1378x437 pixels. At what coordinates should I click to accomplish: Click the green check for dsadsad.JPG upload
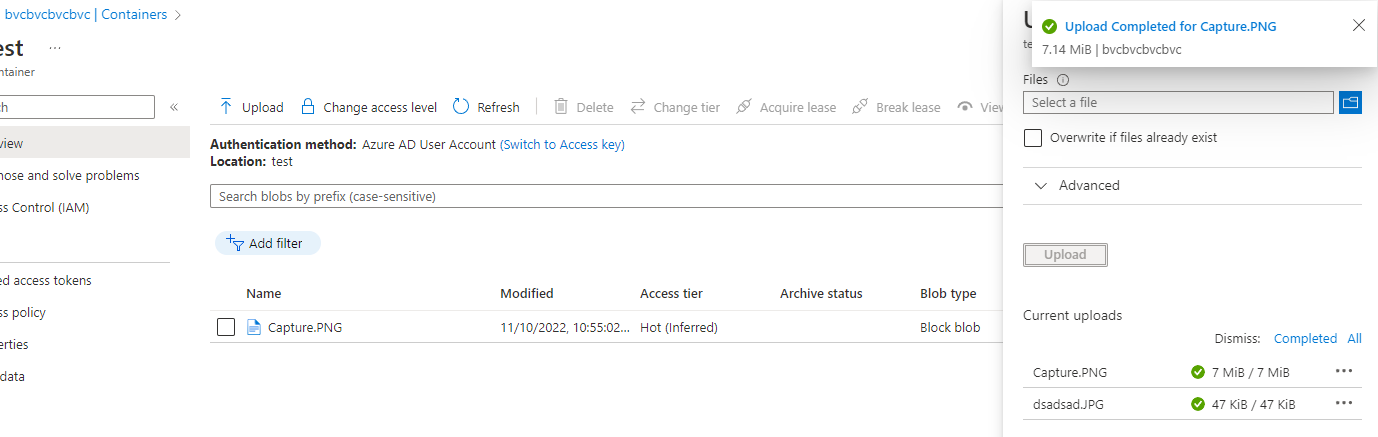pyautogui.click(x=1198, y=404)
